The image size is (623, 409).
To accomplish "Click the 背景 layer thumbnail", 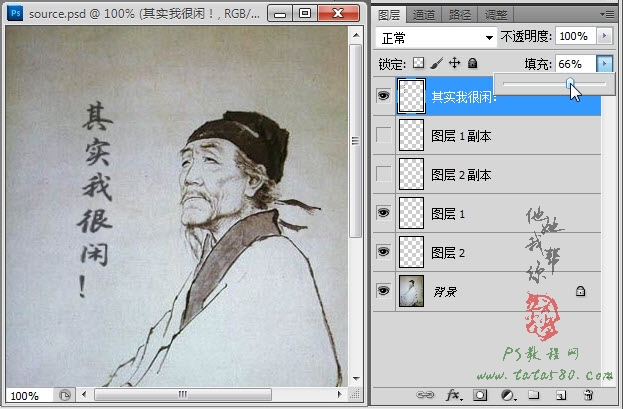I will (x=411, y=291).
